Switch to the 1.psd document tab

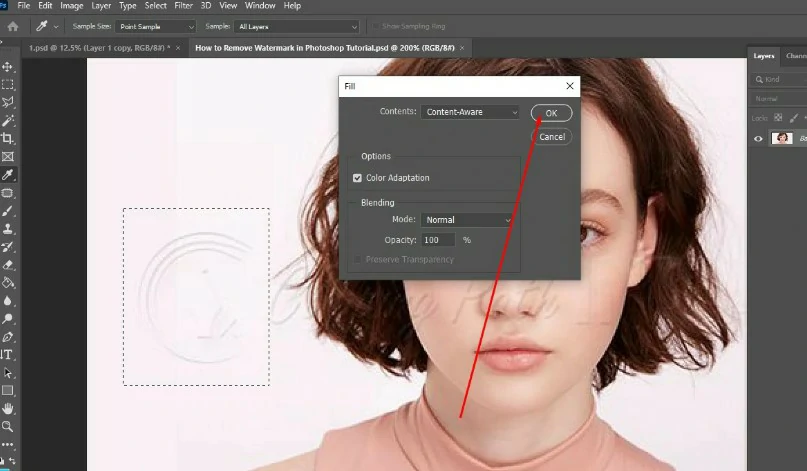click(99, 48)
